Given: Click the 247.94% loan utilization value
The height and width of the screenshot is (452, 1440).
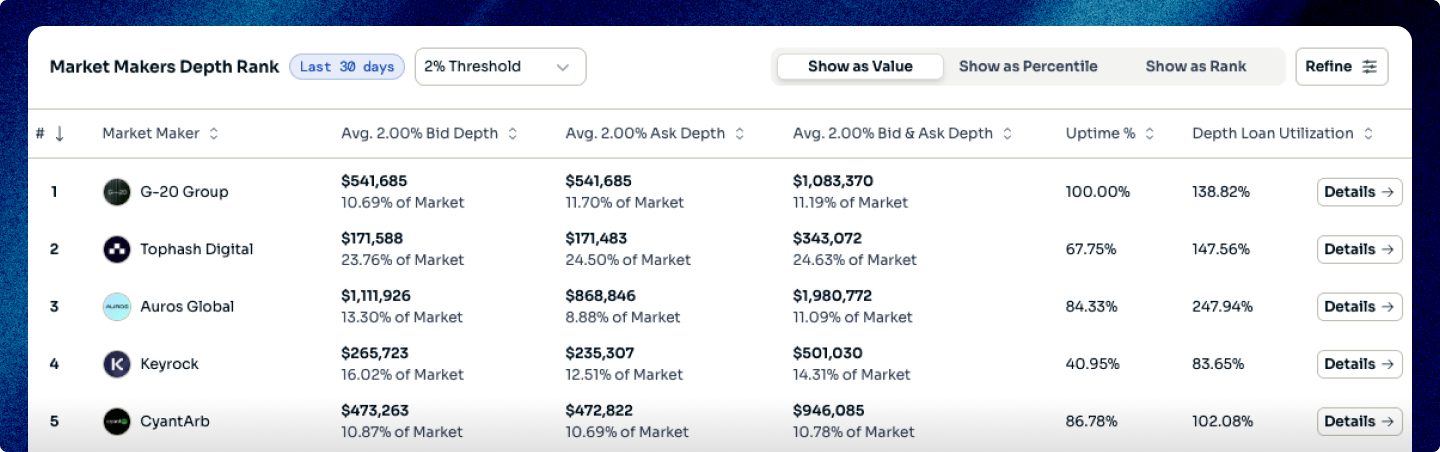Looking at the screenshot, I should pos(1223,307).
